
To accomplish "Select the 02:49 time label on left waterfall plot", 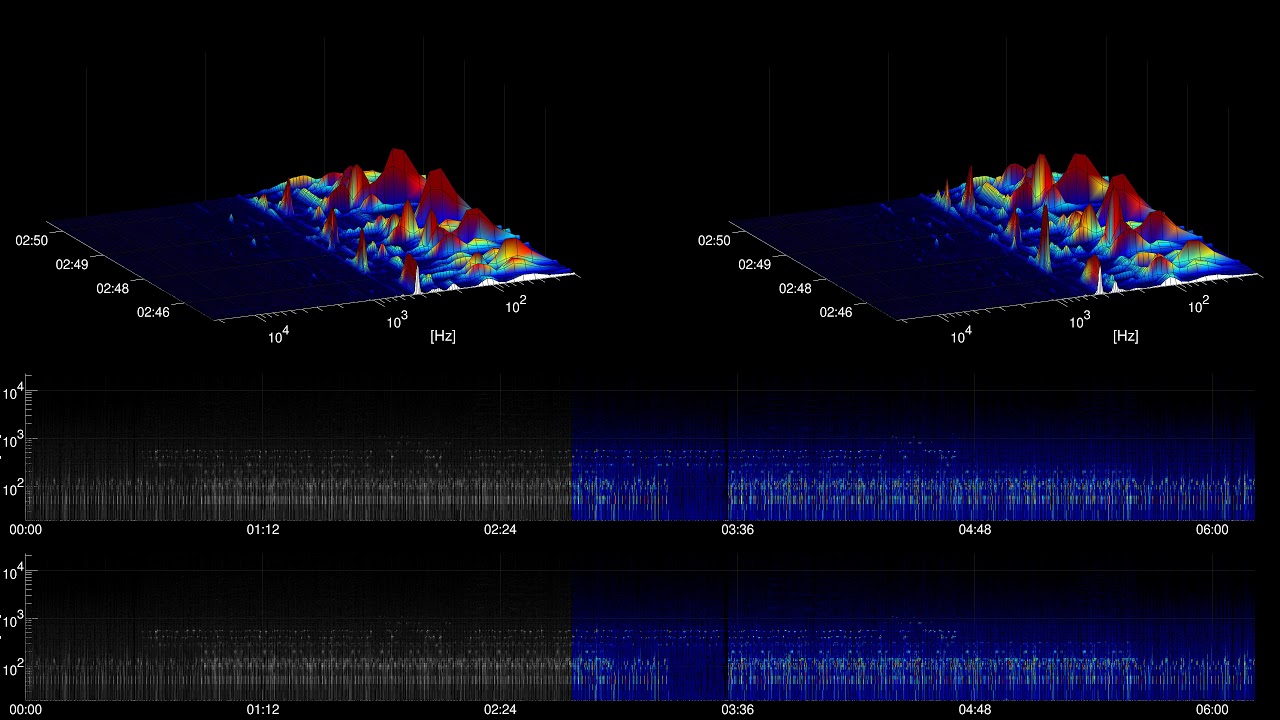I will 70,264.
